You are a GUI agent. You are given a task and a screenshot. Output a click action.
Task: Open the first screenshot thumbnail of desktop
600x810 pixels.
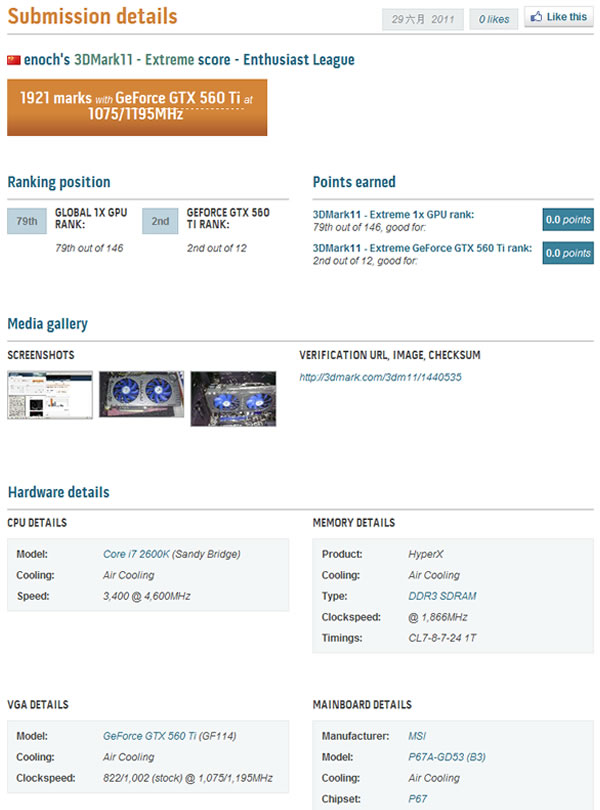click(50, 395)
